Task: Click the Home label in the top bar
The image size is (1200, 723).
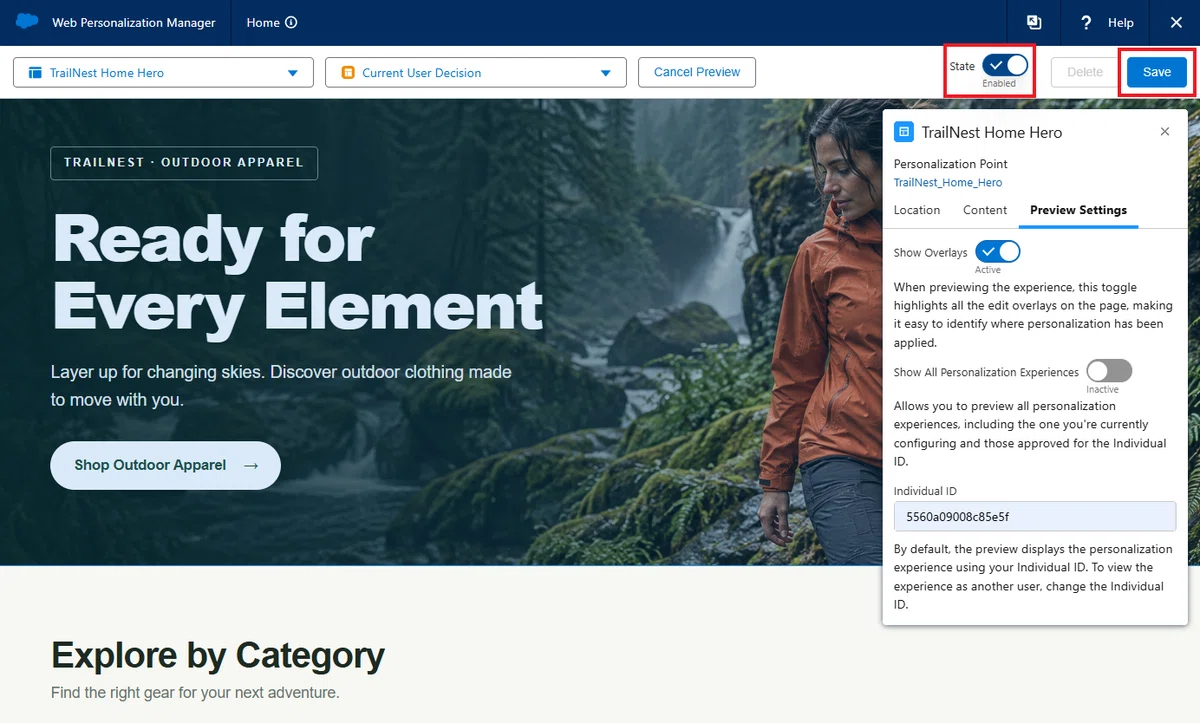Action: [x=263, y=23]
